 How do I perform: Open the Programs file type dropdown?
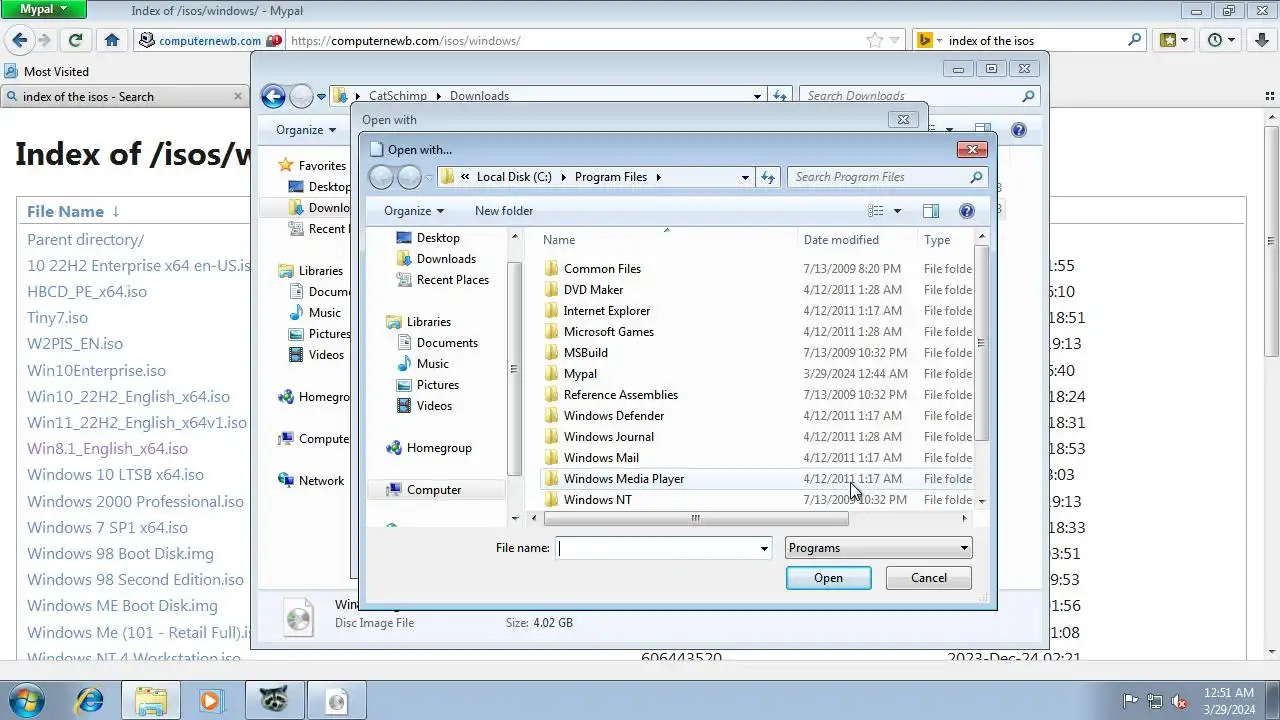pyautogui.click(x=878, y=548)
